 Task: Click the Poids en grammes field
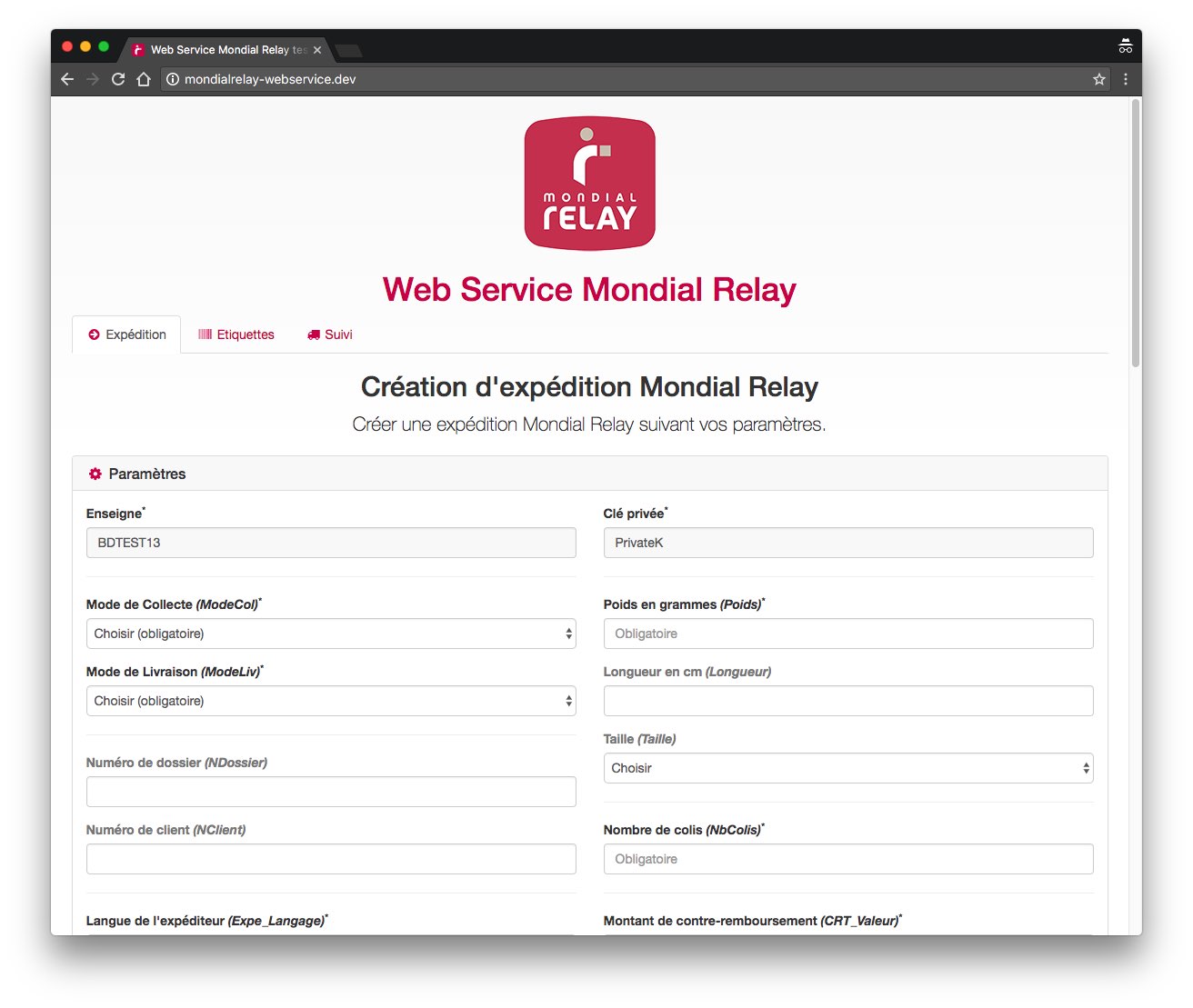pos(848,634)
